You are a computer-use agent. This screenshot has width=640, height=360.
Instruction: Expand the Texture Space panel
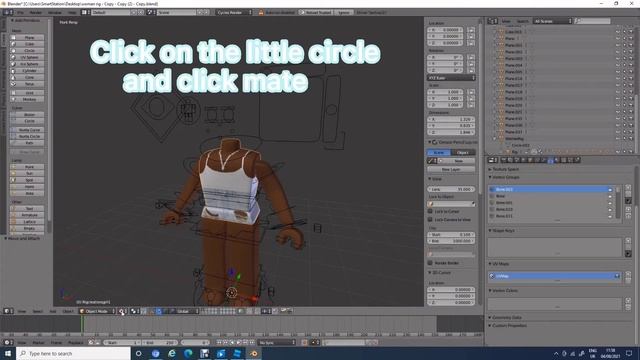point(504,169)
